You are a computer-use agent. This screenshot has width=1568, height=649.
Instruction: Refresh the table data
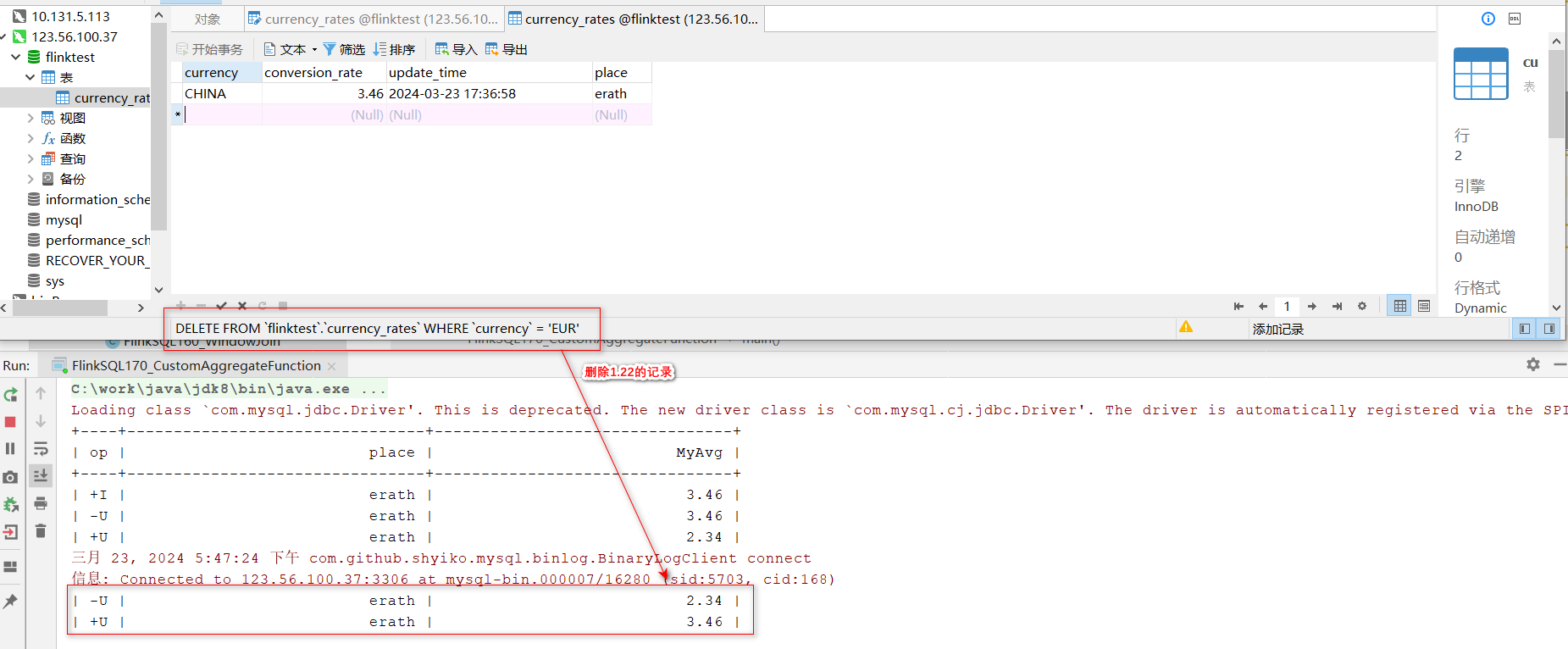pyautogui.click(x=263, y=306)
